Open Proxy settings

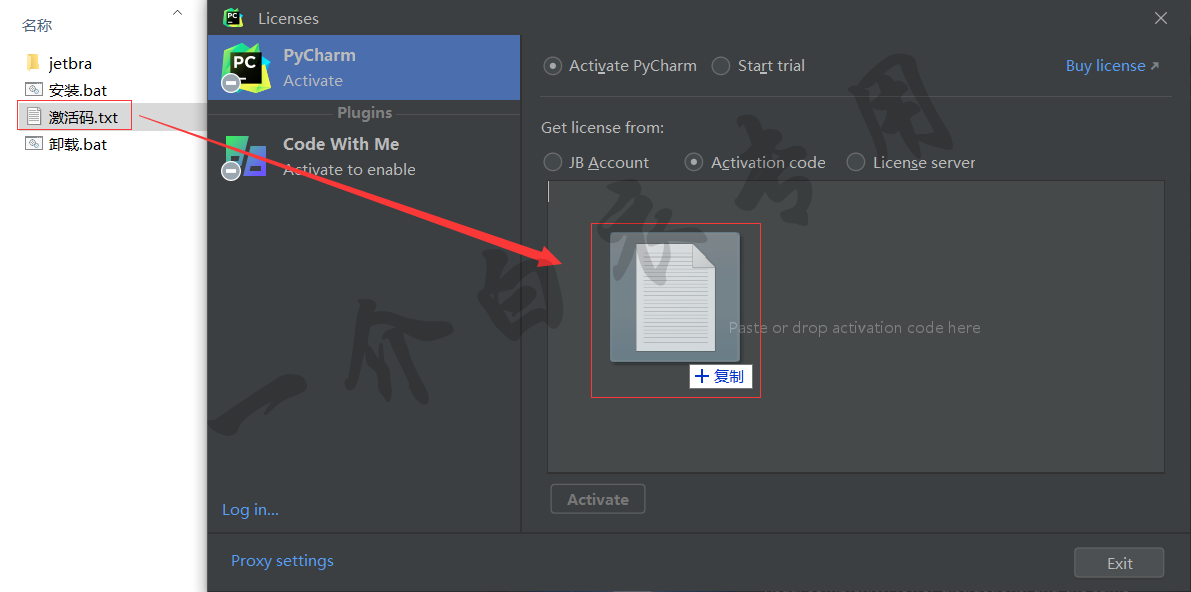pyautogui.click(x=283, y=561)
